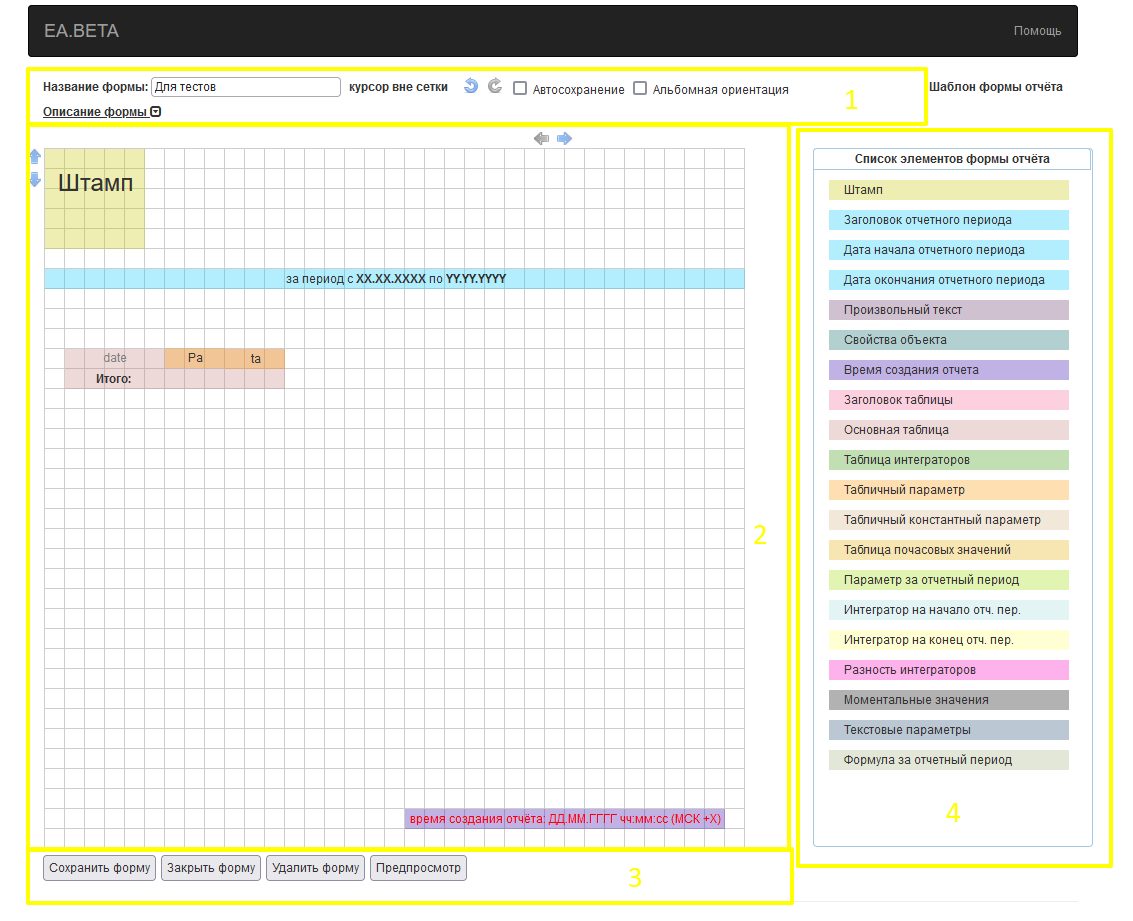Select the yellow Штамп list element
The width and height of the screenshot is (1133, 921).
(948, 190)
